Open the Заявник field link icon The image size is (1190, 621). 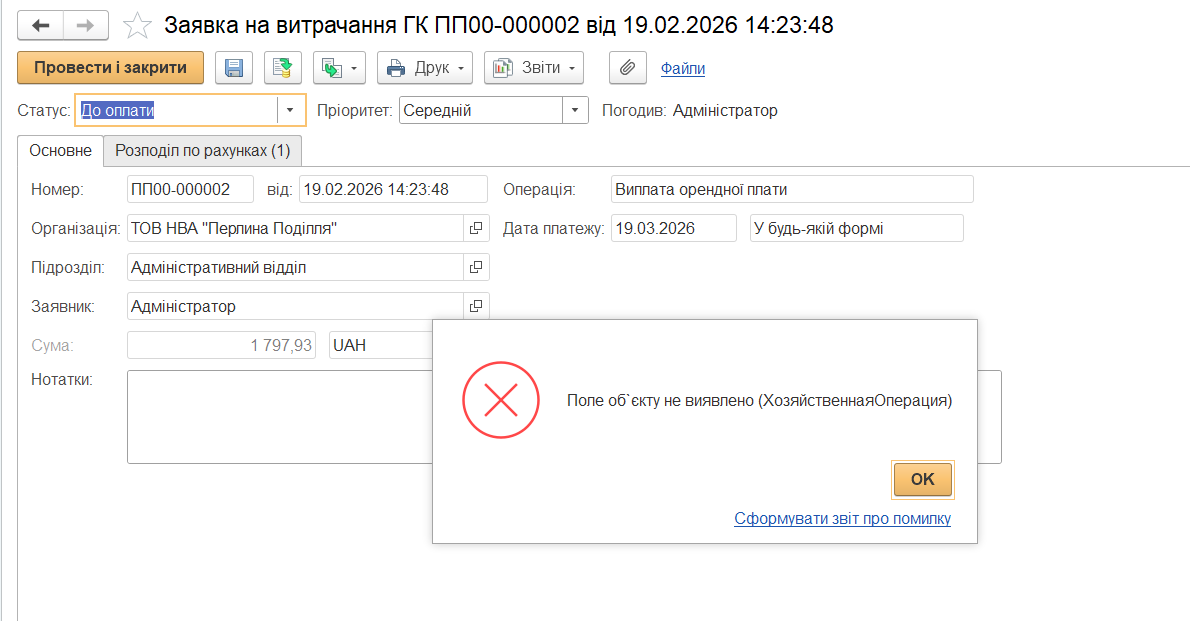tap(476, 306)
